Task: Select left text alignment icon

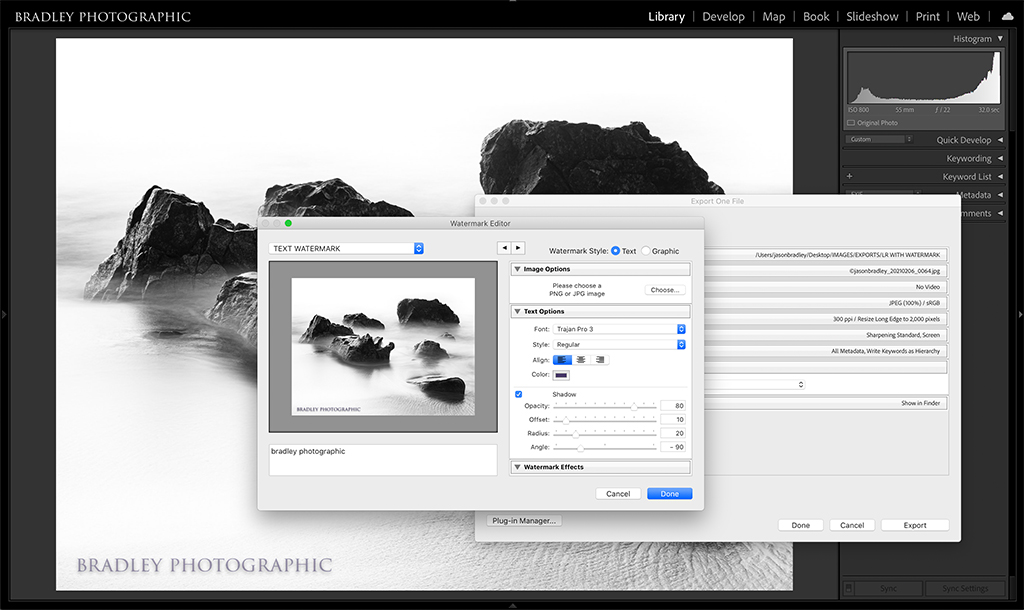Action: coord(562,360)
